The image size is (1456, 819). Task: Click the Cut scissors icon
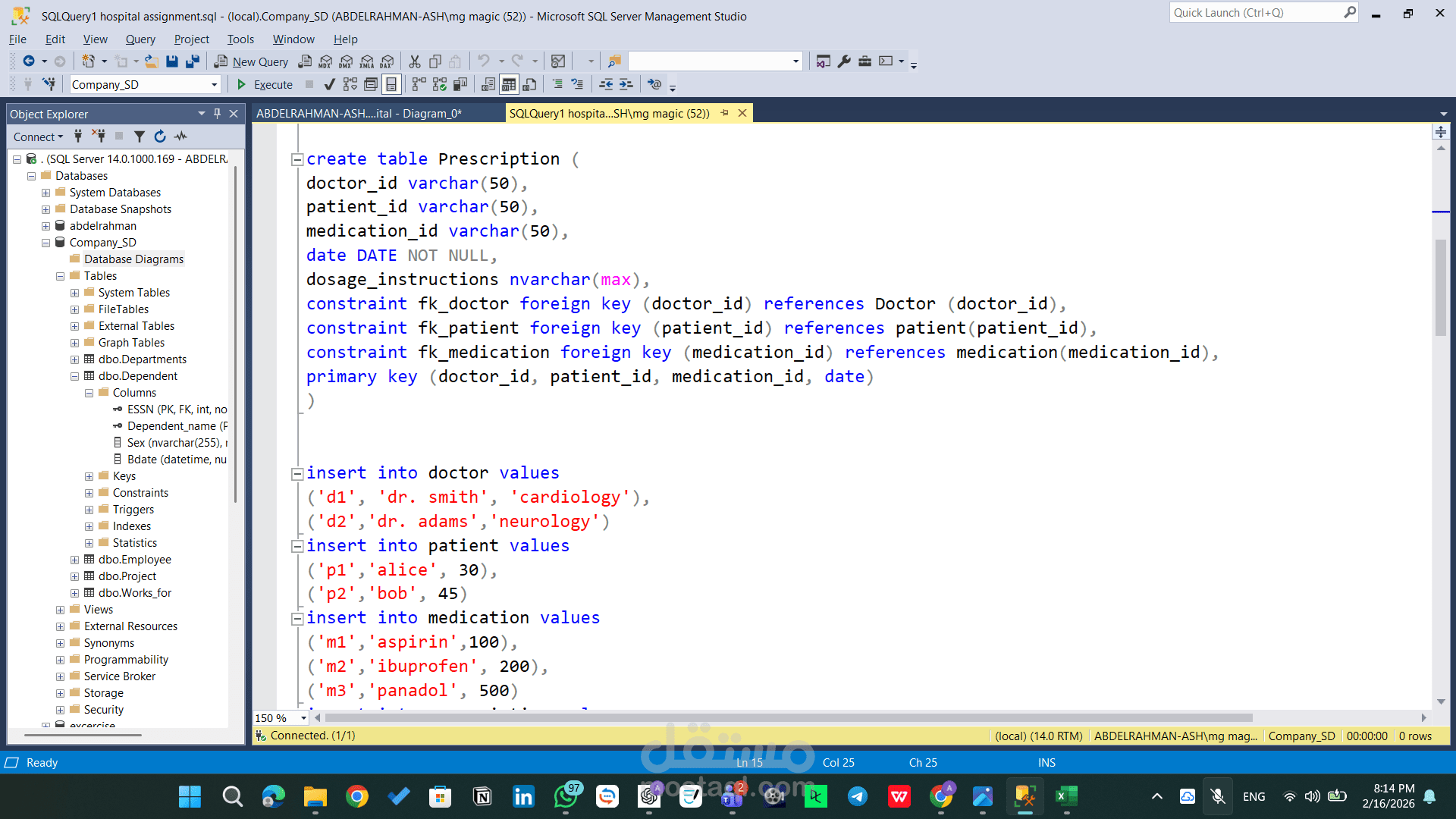pyautogui.click(x=415, y=61)
